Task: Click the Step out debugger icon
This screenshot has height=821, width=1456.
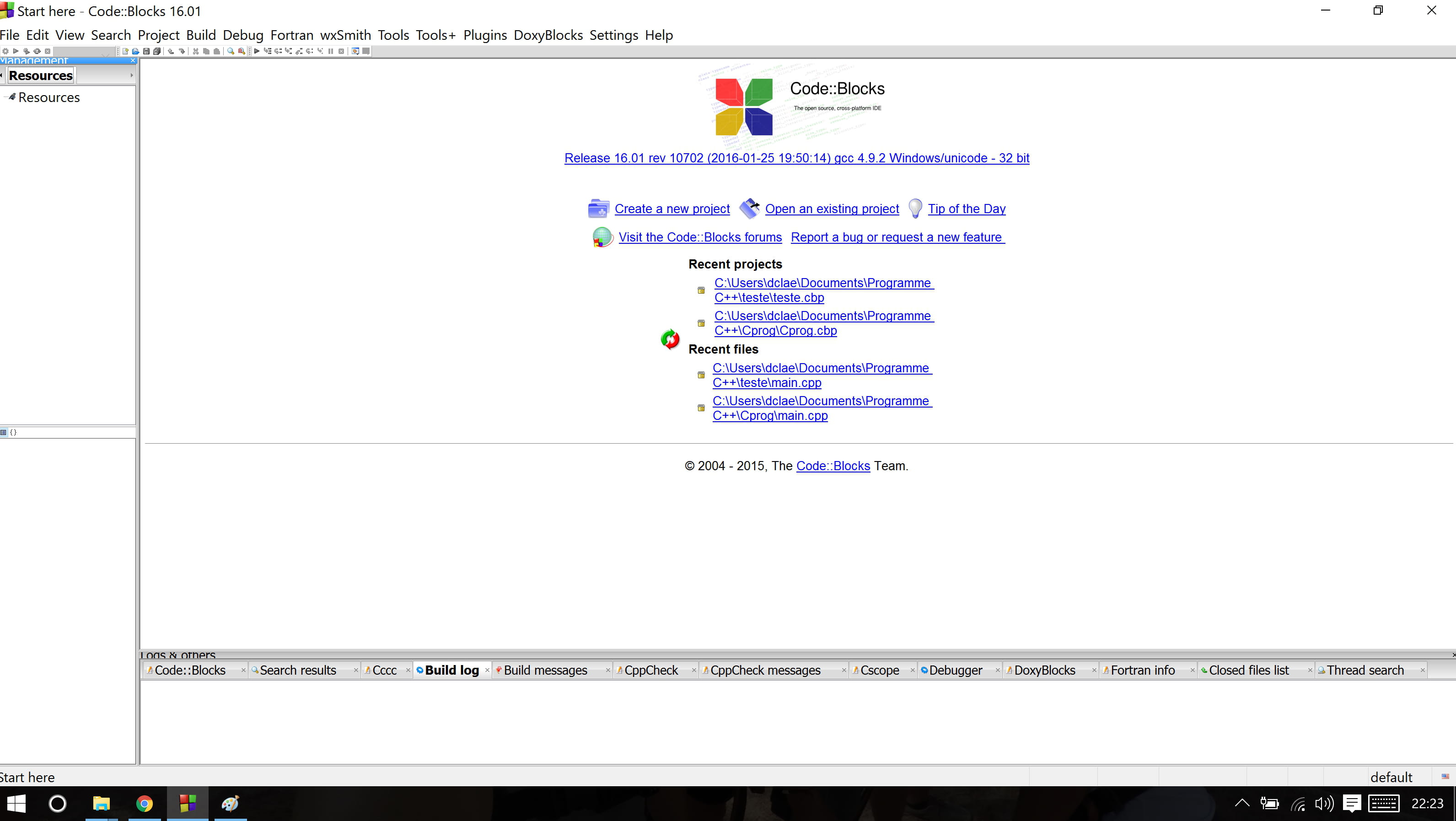Action: (x=299, y=51)
